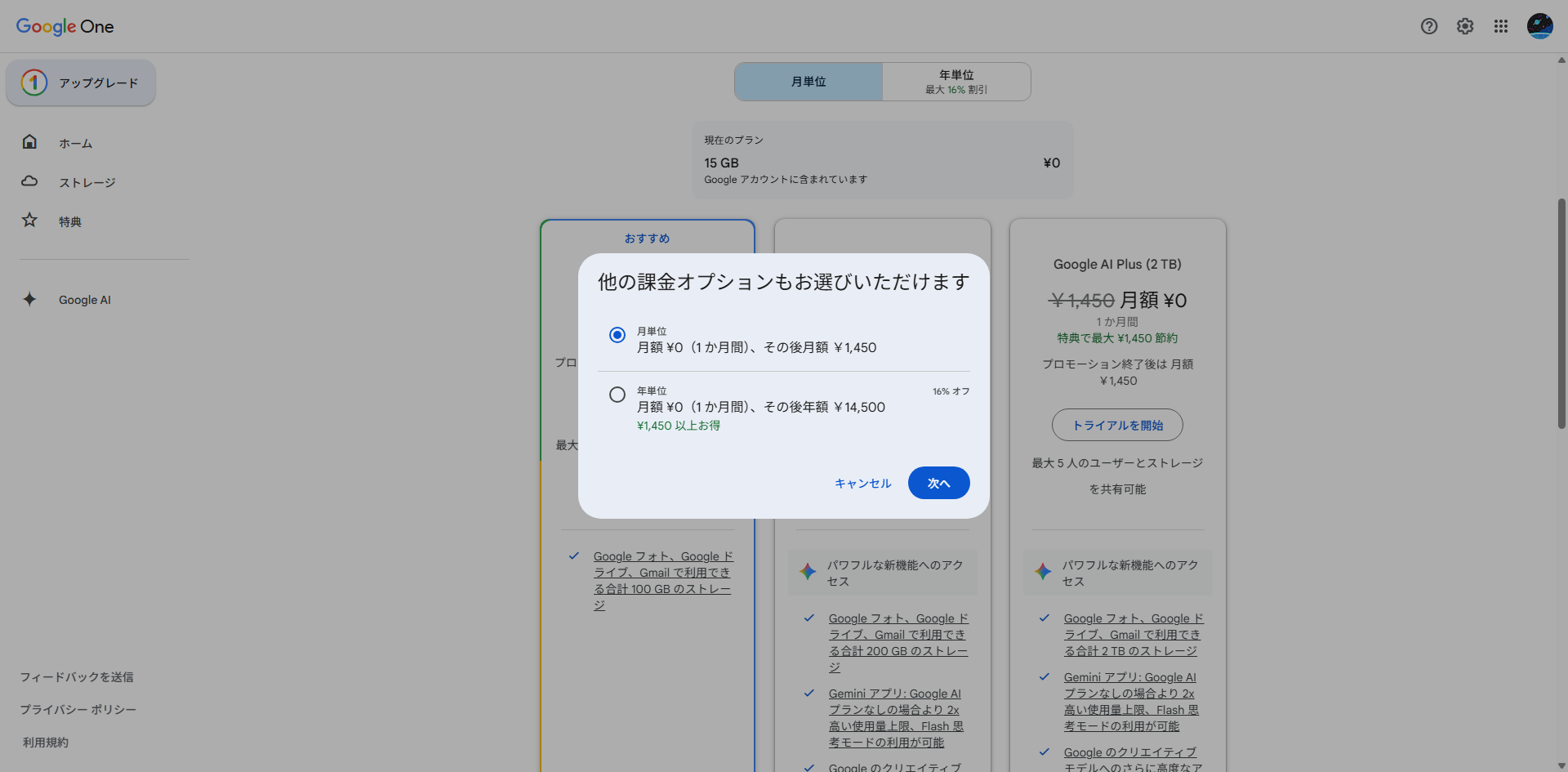Open ホーム in the sidebar

click(75, 143)
